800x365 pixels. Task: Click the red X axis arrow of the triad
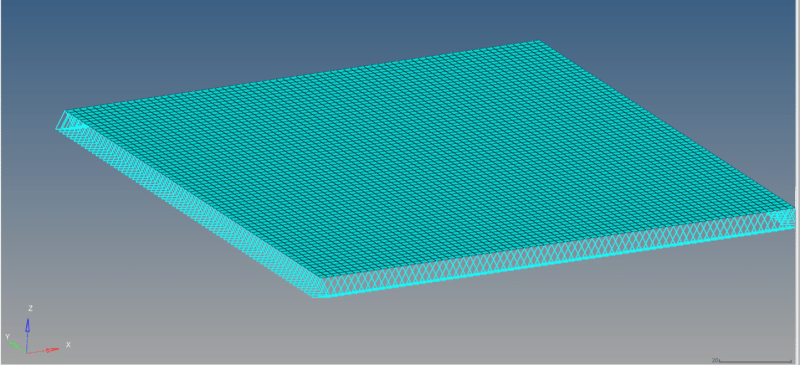tap(43, 350)
